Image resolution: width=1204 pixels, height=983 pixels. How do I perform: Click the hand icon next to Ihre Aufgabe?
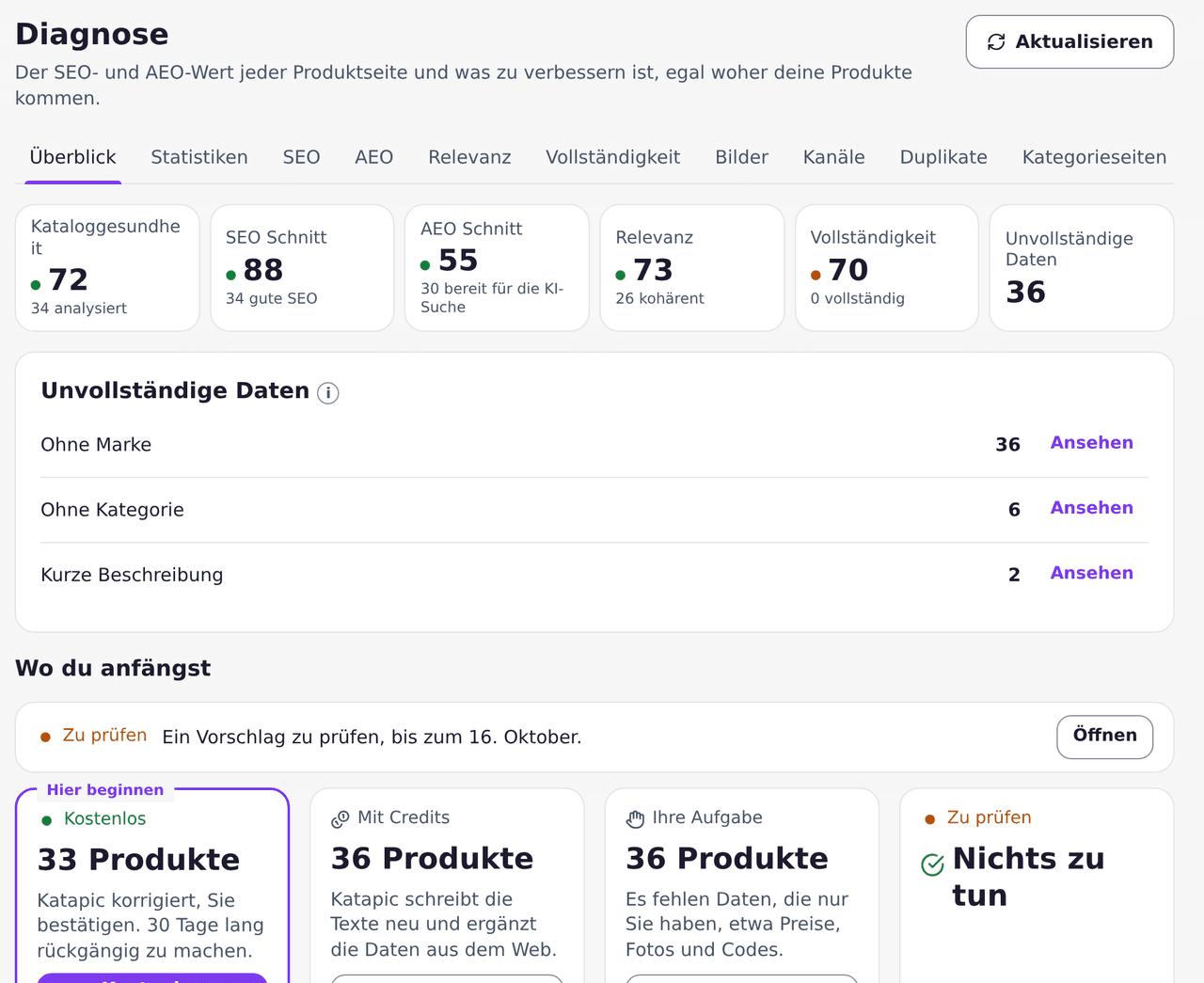click(x=635, y=819)
